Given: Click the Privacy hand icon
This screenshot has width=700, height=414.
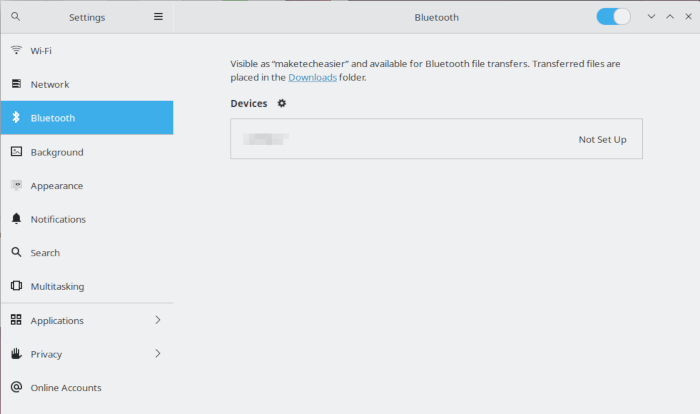Looking at the screenshot, I should coord(16,353).
